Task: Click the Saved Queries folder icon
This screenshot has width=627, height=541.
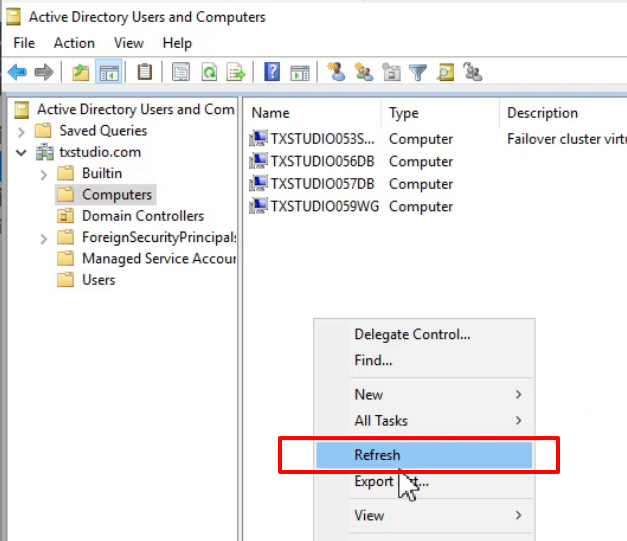Action: pyautogui.click(x=43, y=130)
